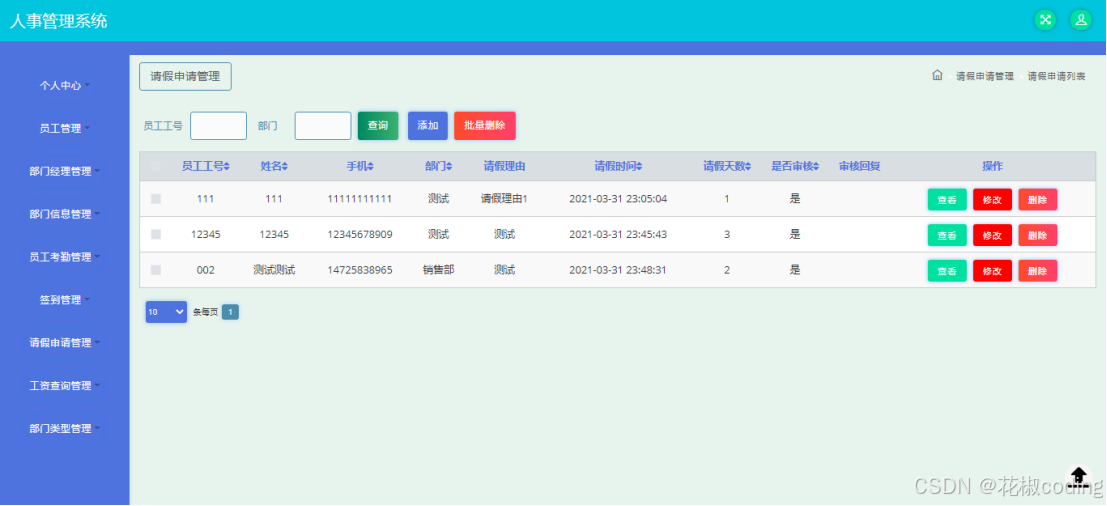Click the 请假申请管理 title button

point(185,76)
